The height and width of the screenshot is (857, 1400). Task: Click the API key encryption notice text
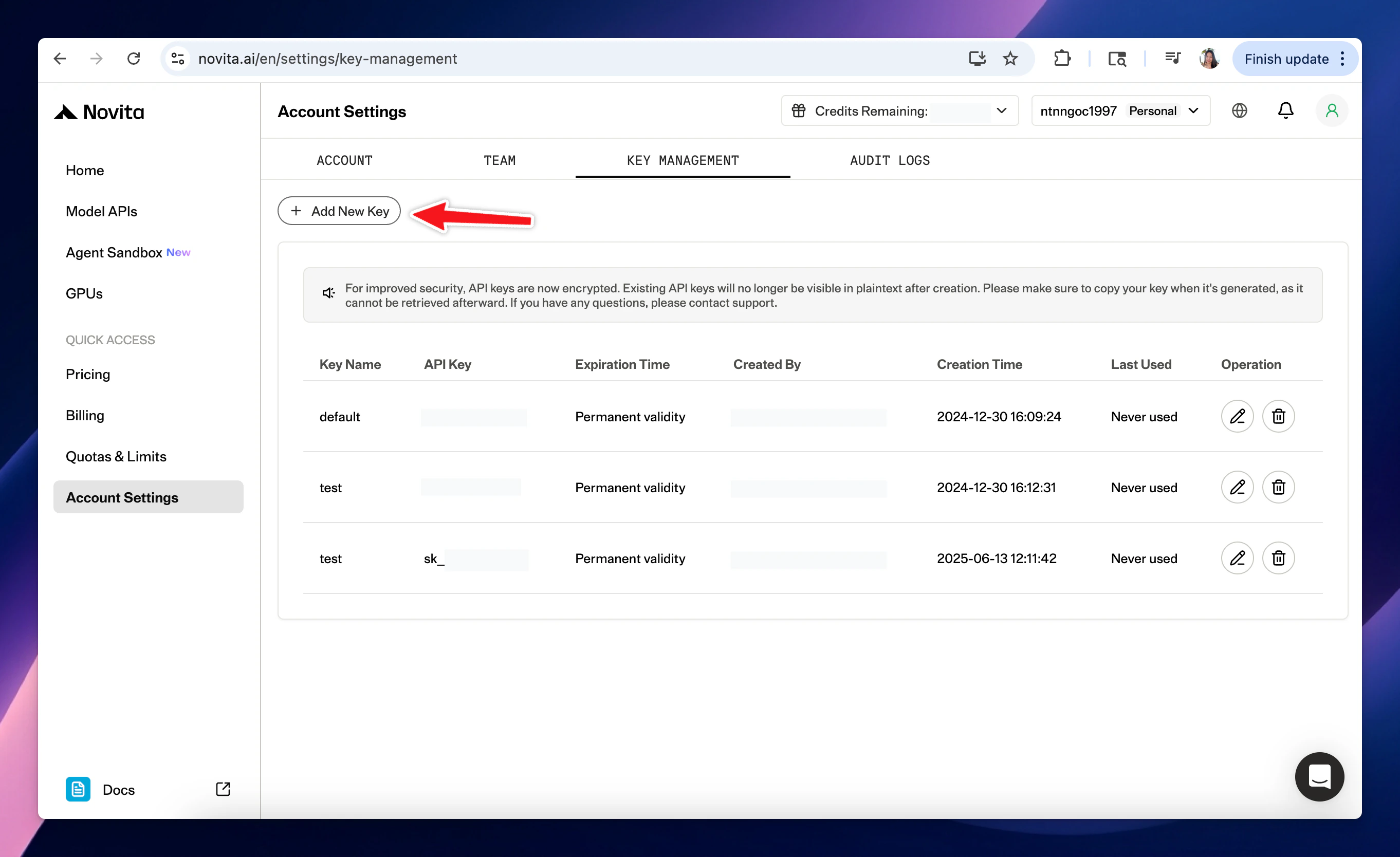coord(823,295)
